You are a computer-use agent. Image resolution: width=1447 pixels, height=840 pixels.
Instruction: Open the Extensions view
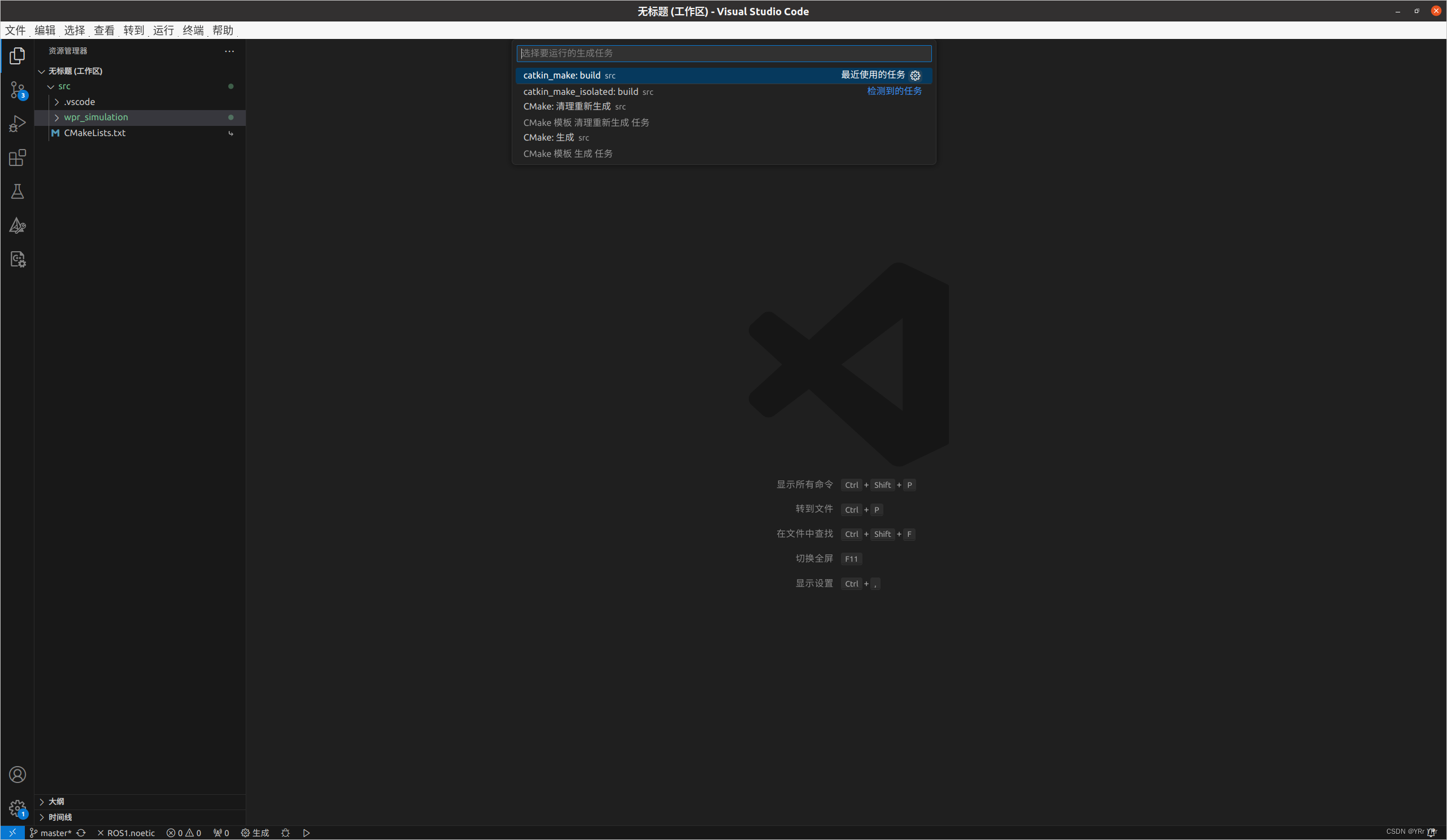(x=17, y=158)
